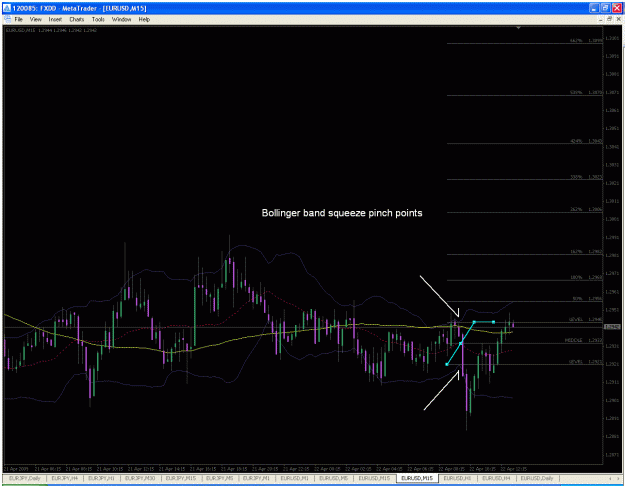Select the active EURUSD,M15 chart tab
625x486 pixels.
417,478
